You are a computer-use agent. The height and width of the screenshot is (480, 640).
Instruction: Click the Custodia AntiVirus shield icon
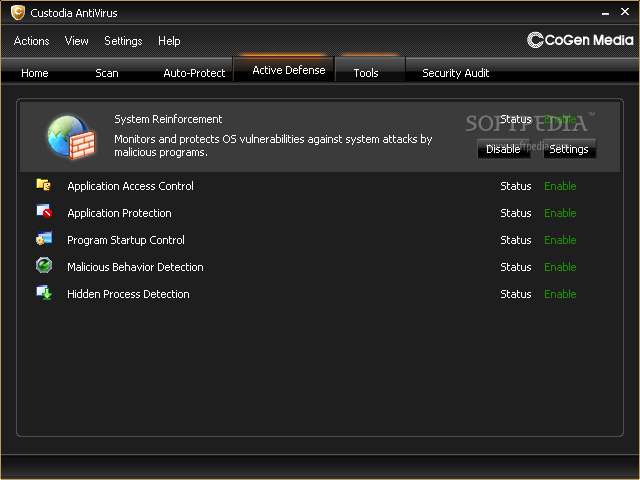[17, 13]
